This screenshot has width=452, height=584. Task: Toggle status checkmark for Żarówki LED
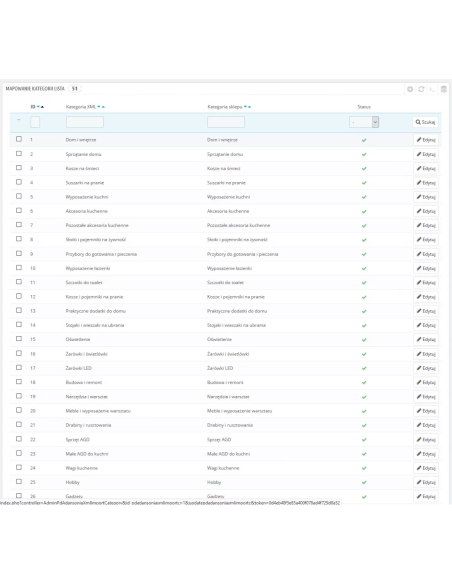click(364, 368)
